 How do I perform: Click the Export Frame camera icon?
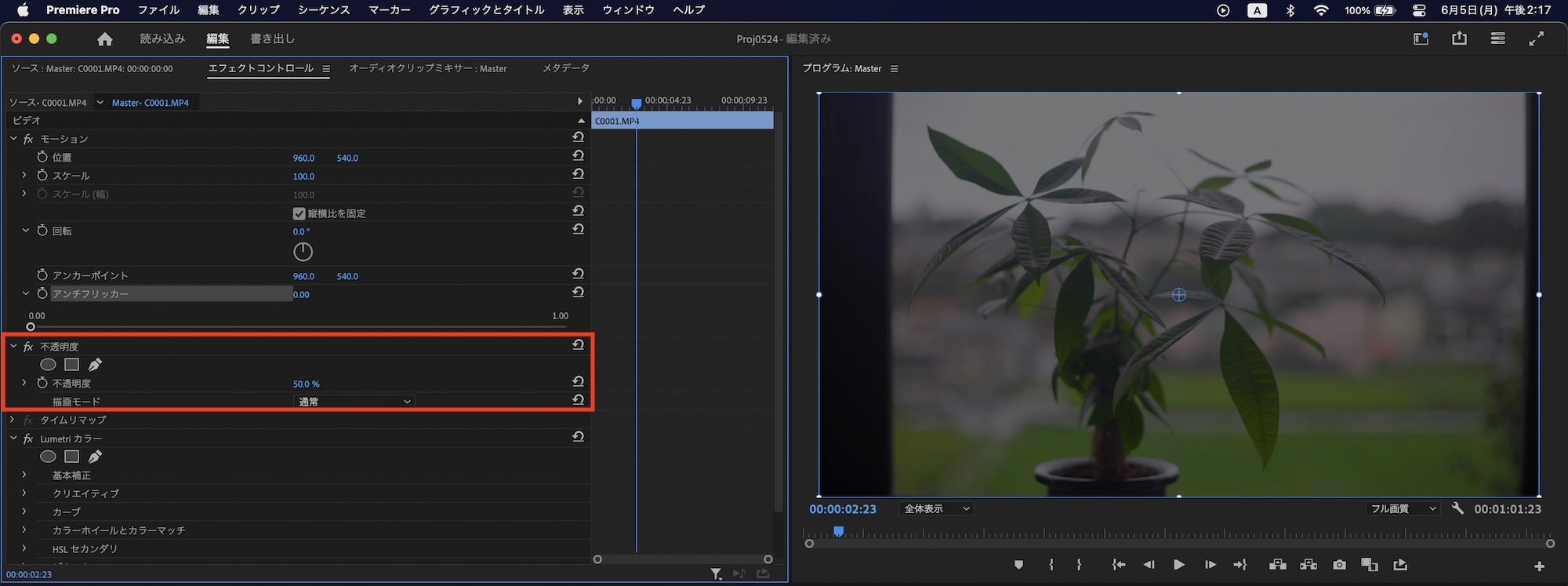[x=1339, y=565]
